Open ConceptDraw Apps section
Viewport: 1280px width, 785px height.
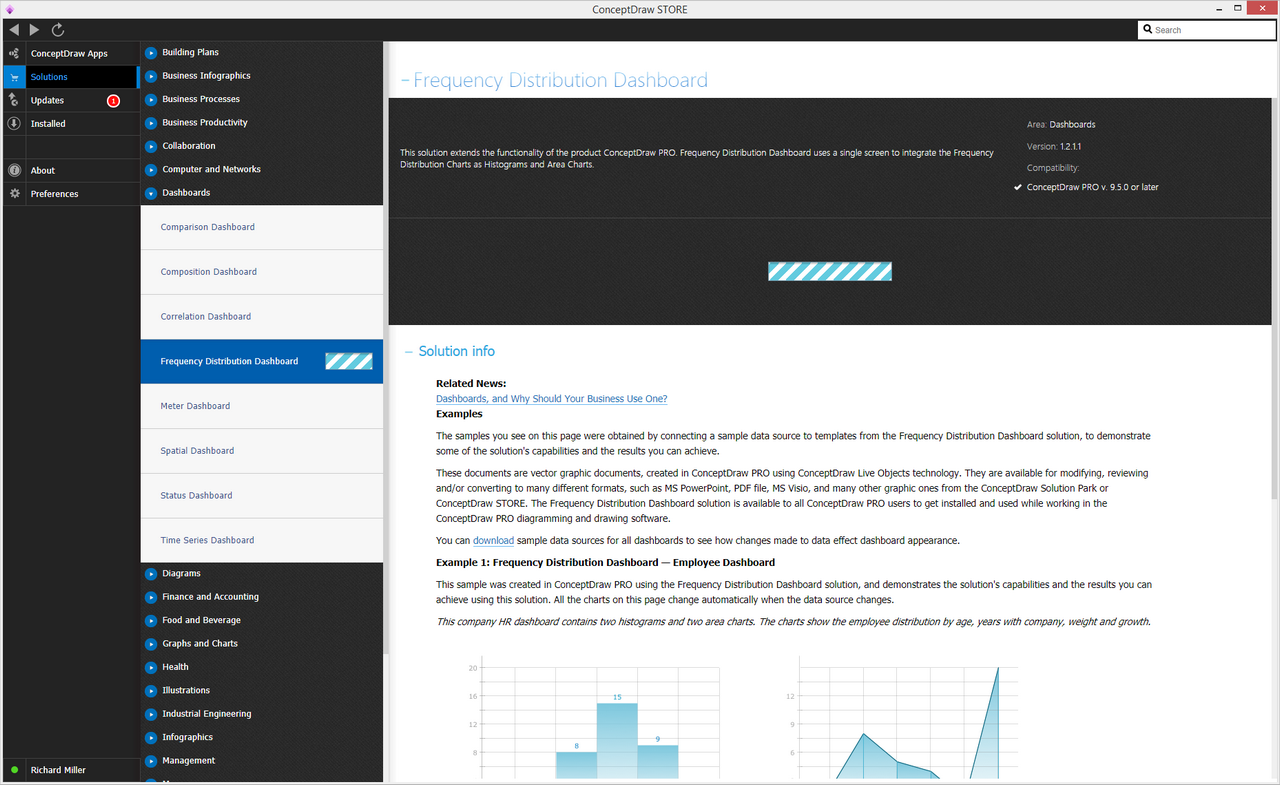click(x=70, y=53)
